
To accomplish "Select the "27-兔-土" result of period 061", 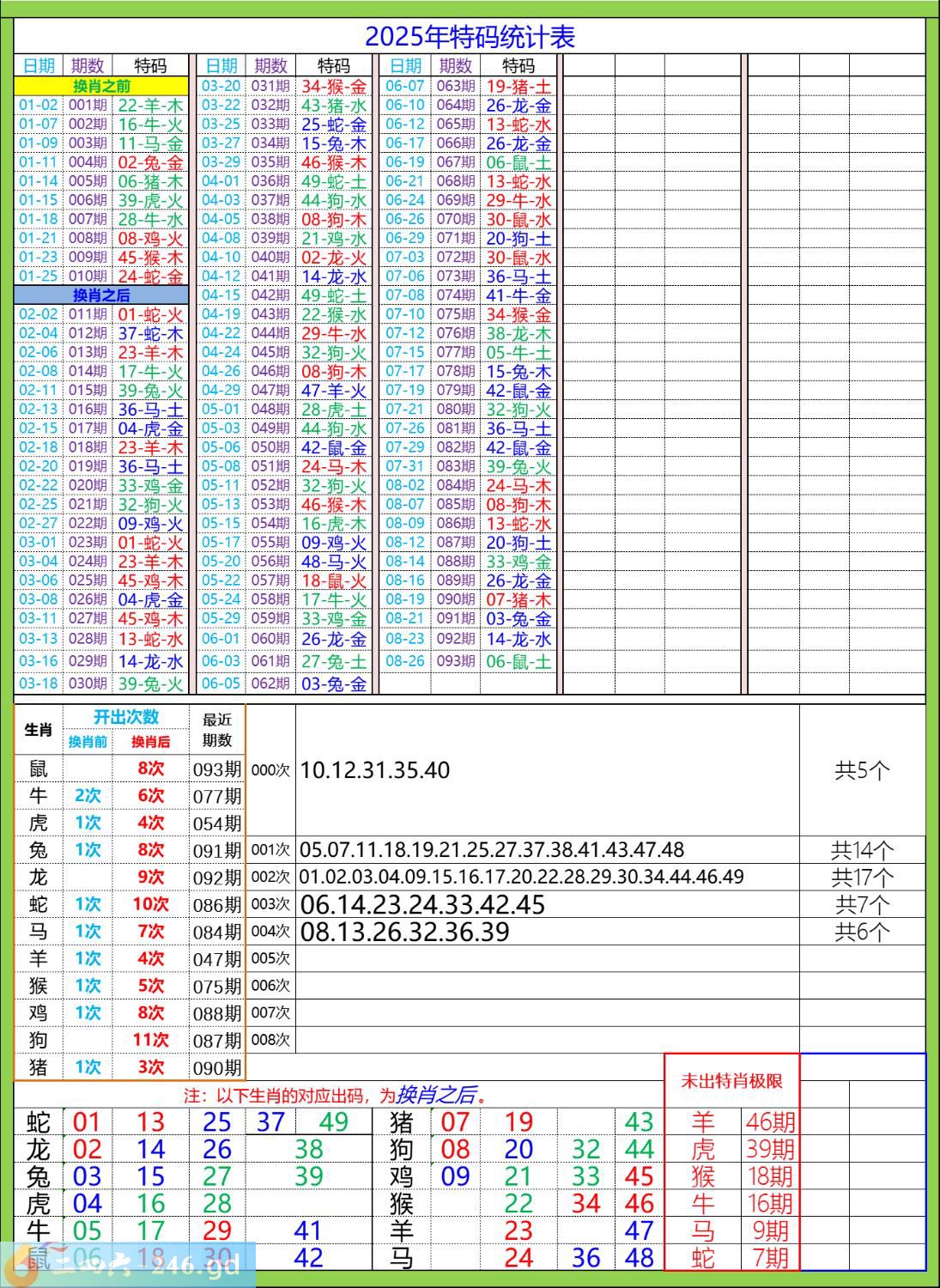I will (x=334, y=661).
